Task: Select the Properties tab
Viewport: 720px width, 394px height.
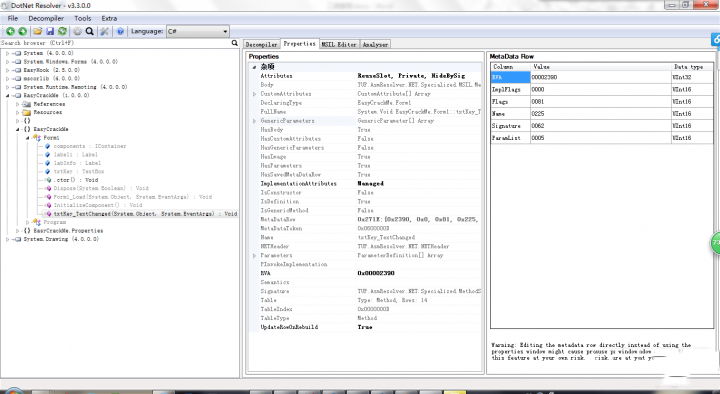Action: (x=299, y=44)
